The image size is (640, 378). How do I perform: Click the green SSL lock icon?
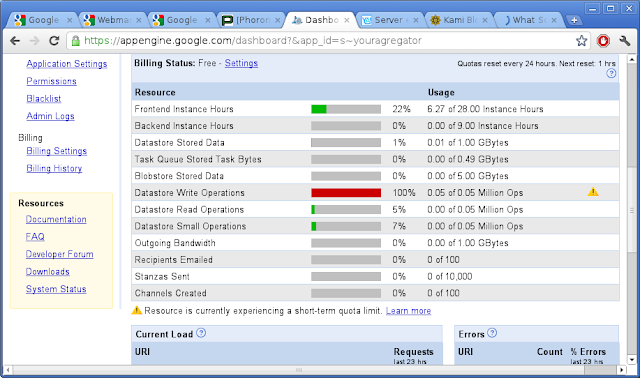click(x=76, y=41)
